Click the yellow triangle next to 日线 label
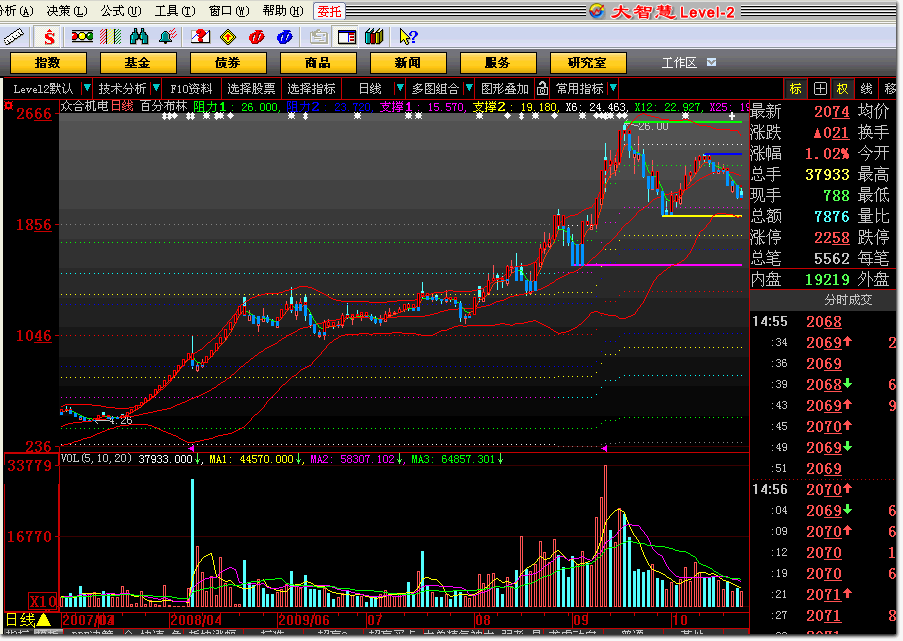The height and width of the screenshot is (641, 903). point(44,620)
